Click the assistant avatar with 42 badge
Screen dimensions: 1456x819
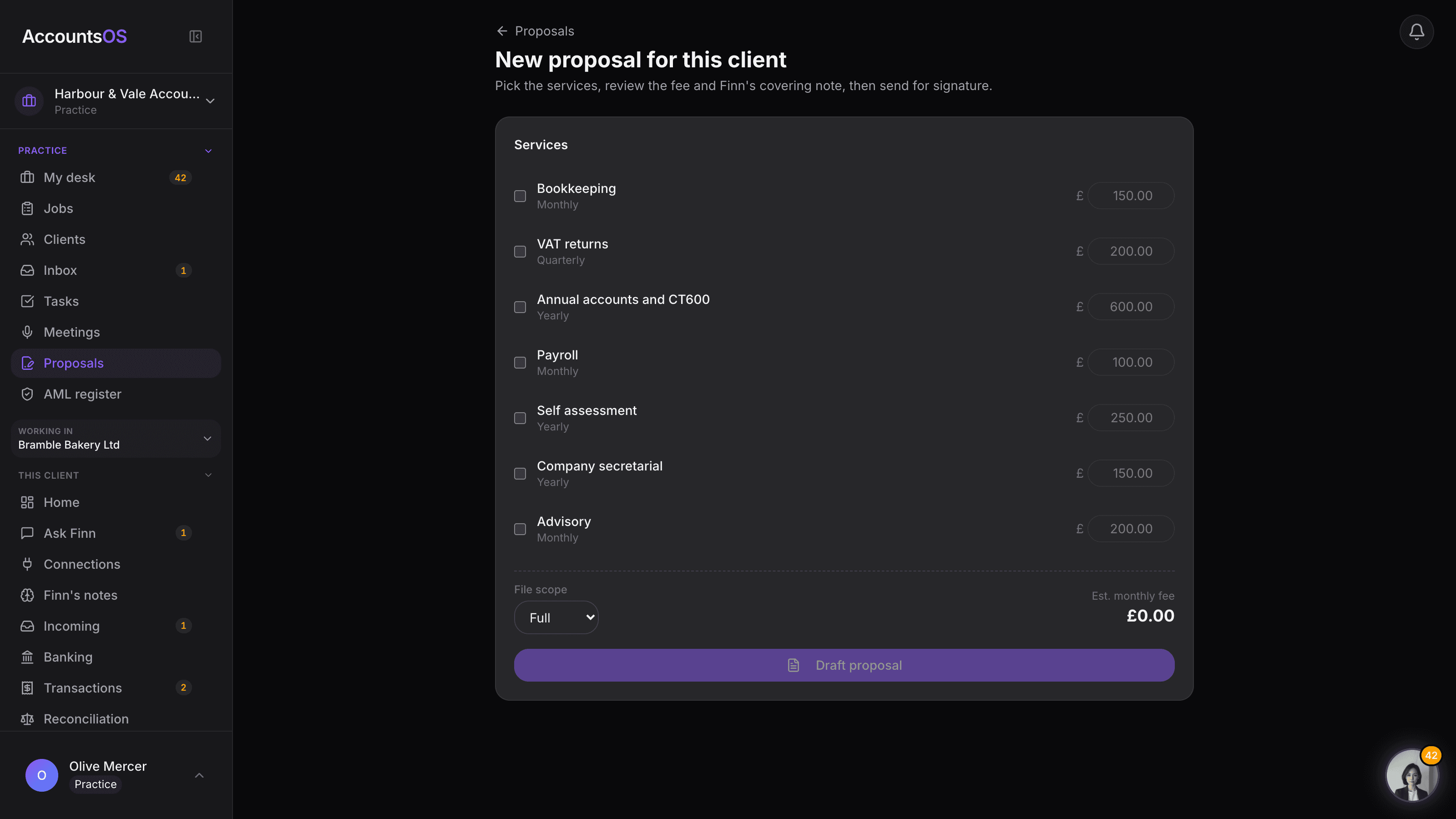1412,775
